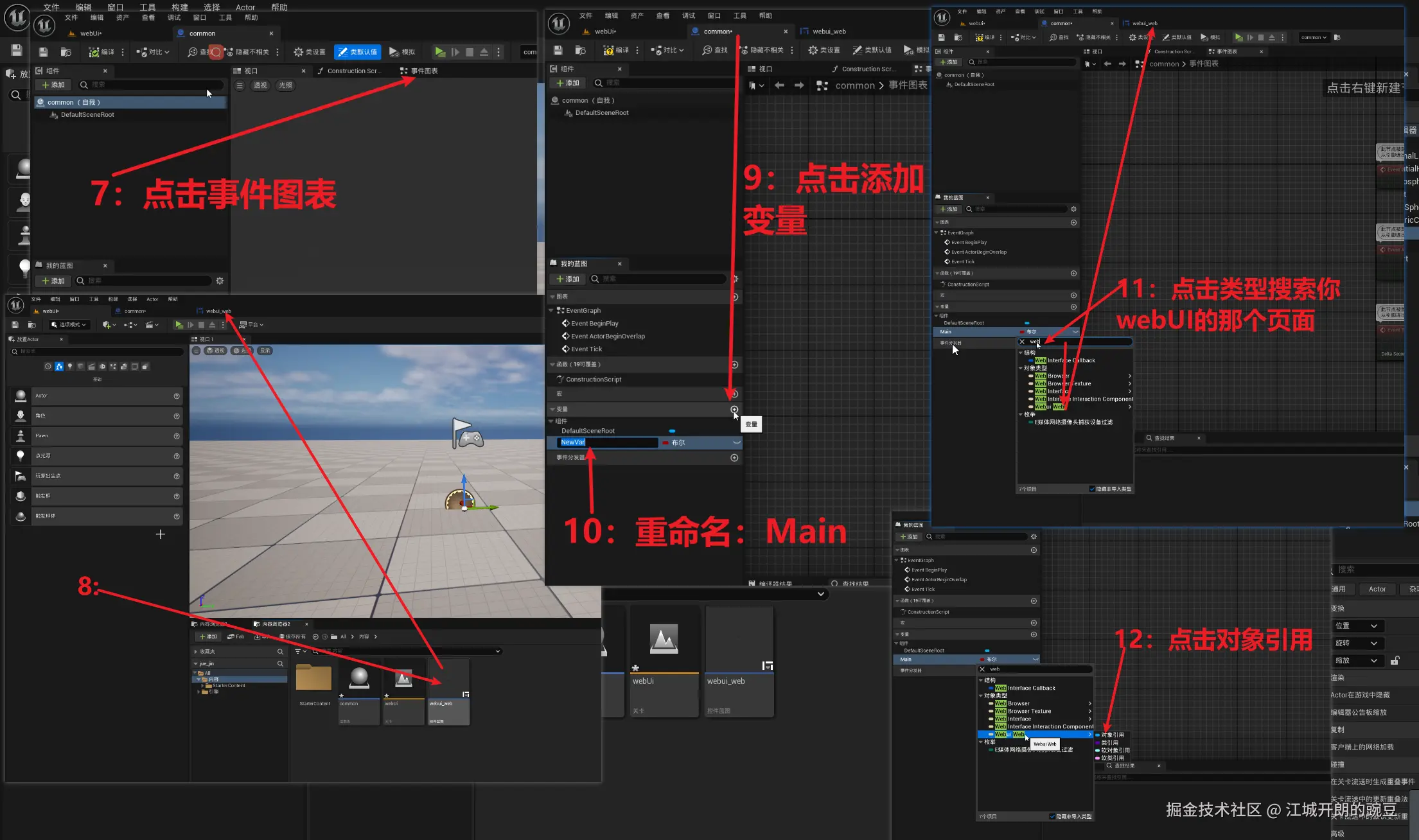Select the 光照 lit viewport mode button

coord(285,85)
